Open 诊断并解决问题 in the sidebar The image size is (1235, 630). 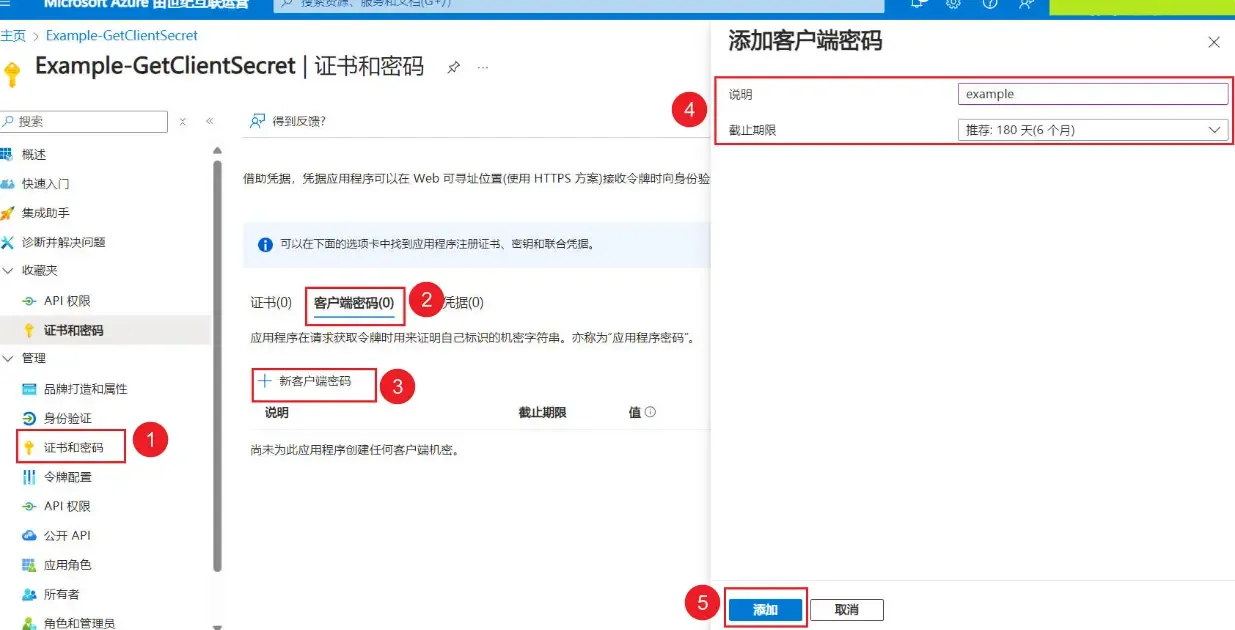pyautogui.click(x=64, y=242)
